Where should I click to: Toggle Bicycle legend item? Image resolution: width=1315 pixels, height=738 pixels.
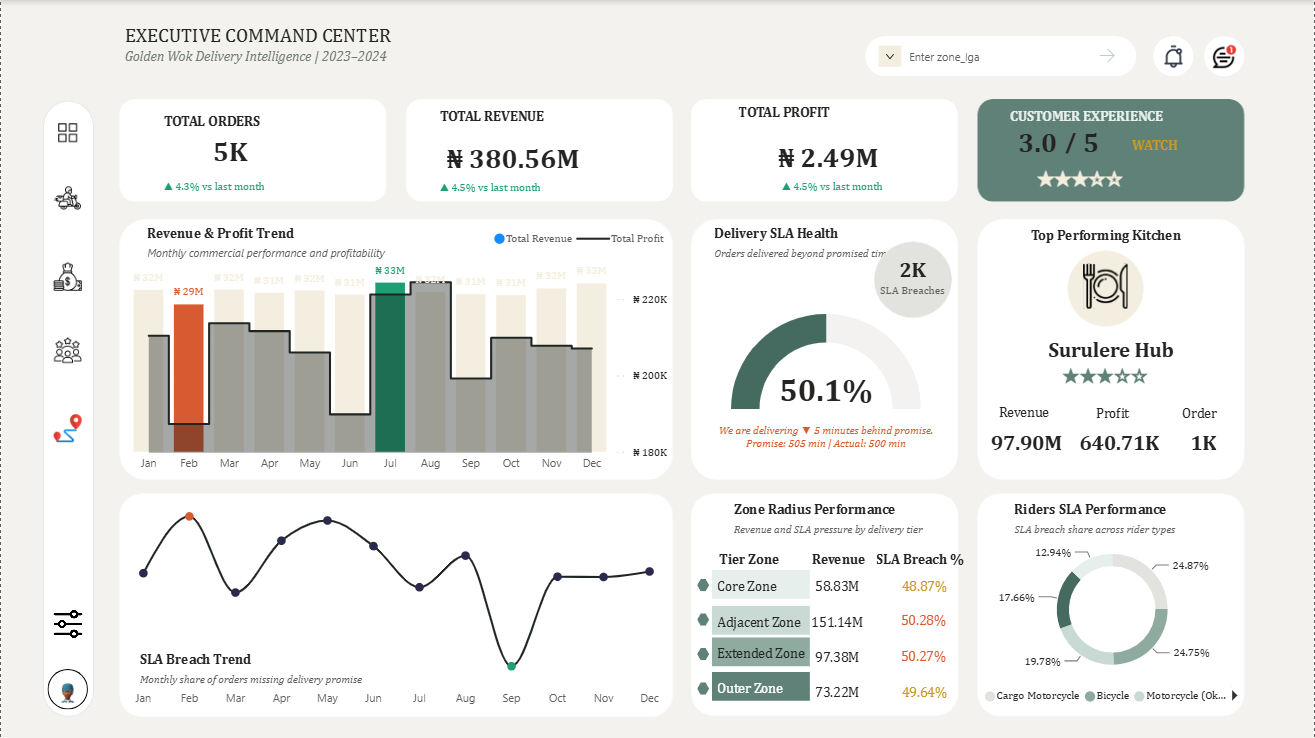pyautogui.click(x=1107, y=695)
